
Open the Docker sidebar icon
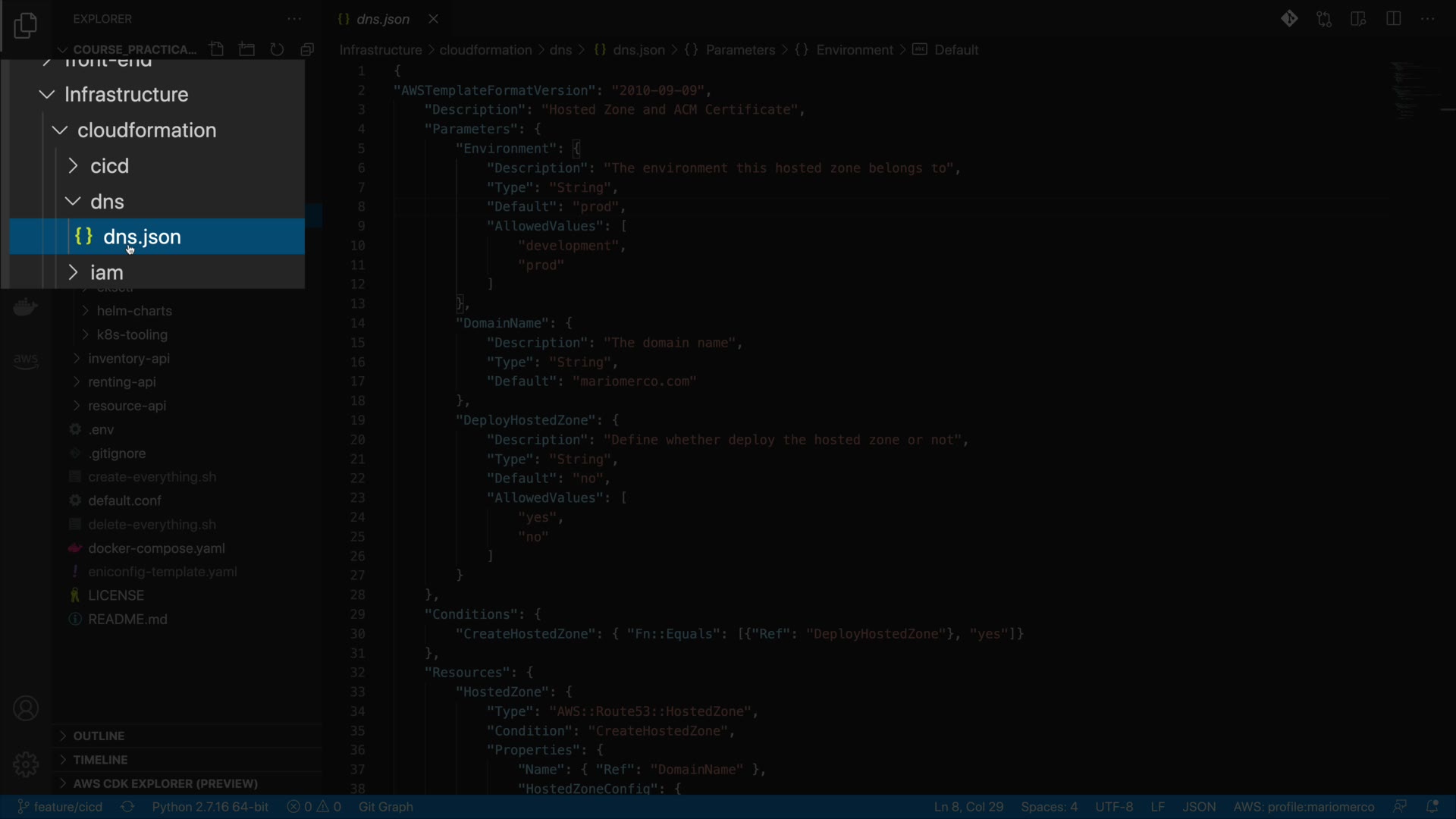click(26, 307)
